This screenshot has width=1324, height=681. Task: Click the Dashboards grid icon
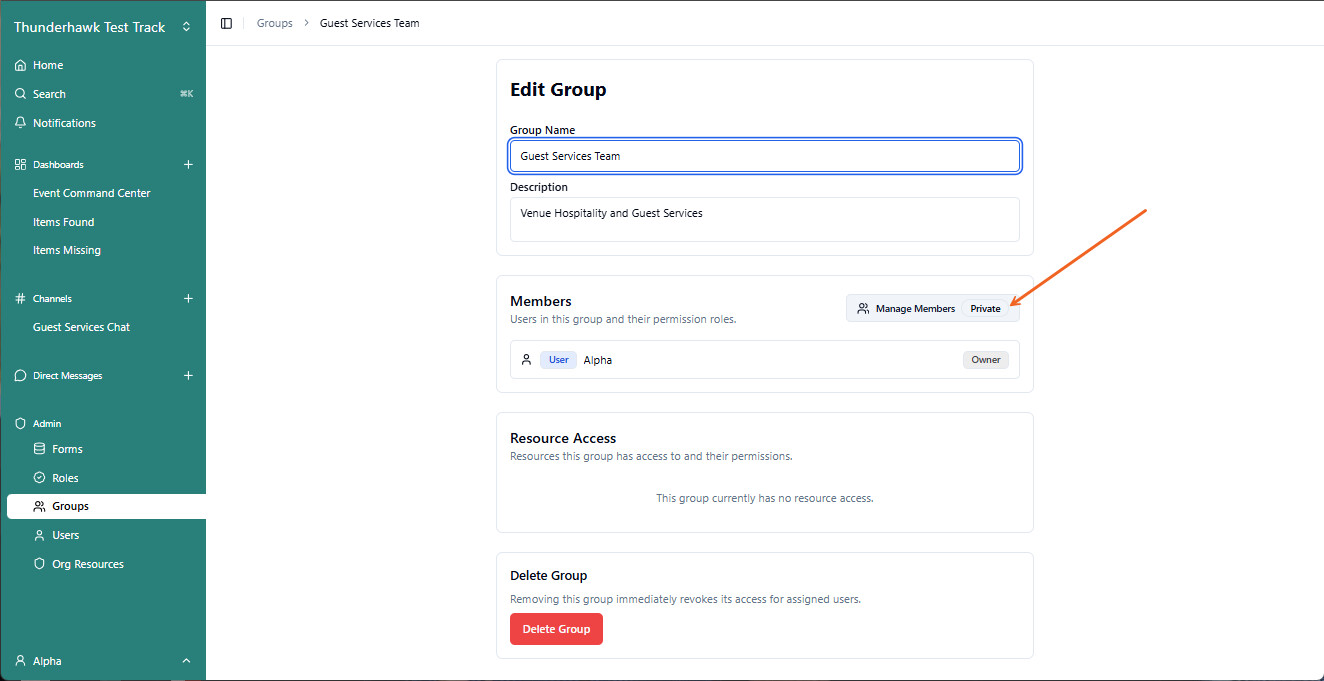(20, 164)
